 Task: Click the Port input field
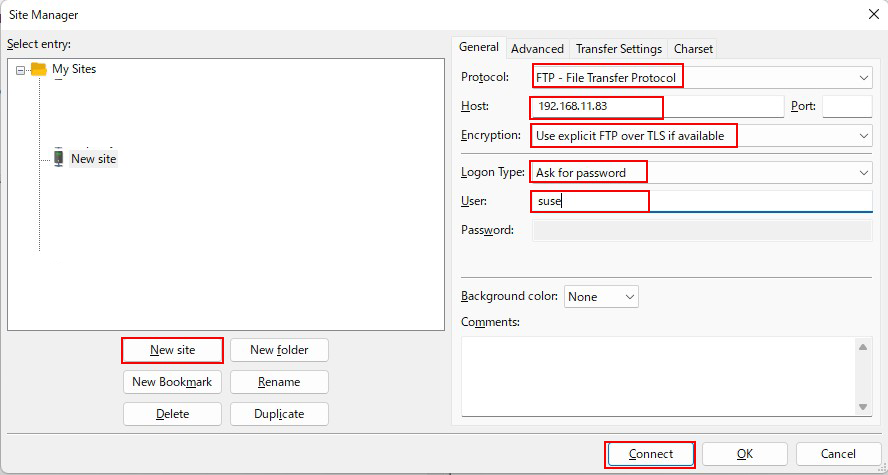pyautogui.click(x=847, y=106)
